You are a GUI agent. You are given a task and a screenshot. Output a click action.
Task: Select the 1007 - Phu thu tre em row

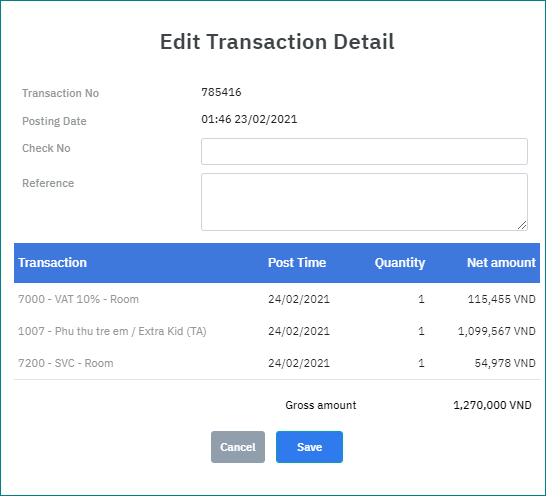coord(277,331)
